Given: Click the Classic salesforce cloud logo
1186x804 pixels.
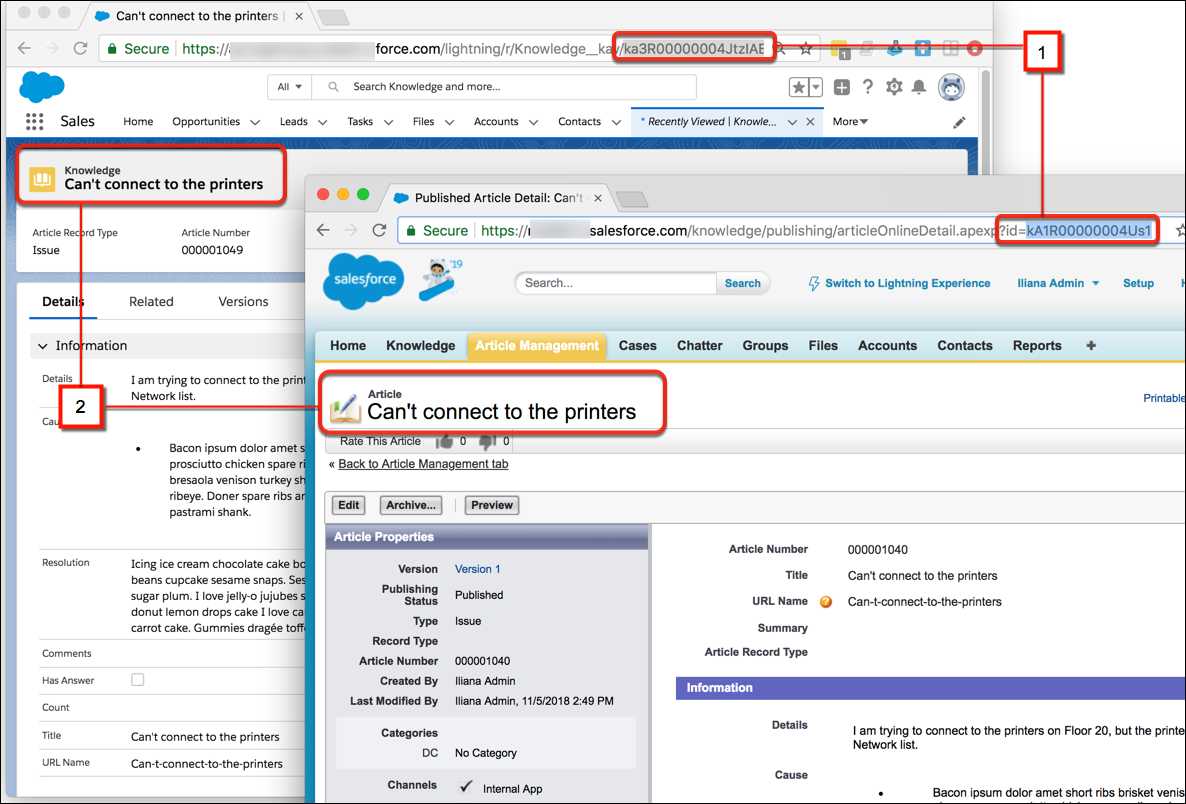Looking at the screenshot, I should pyautogui.click(x=365, y=280).
